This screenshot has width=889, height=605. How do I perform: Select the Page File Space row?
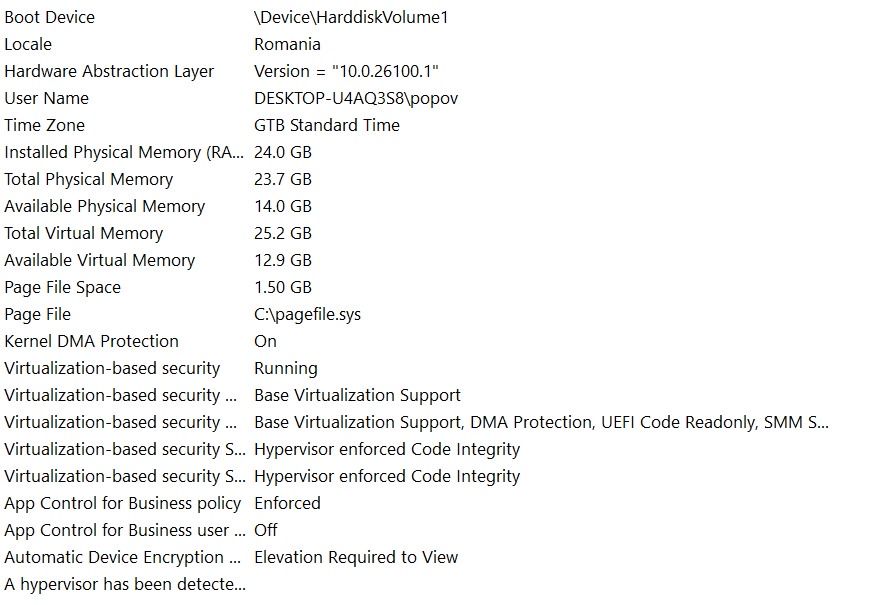click(62, 287)
